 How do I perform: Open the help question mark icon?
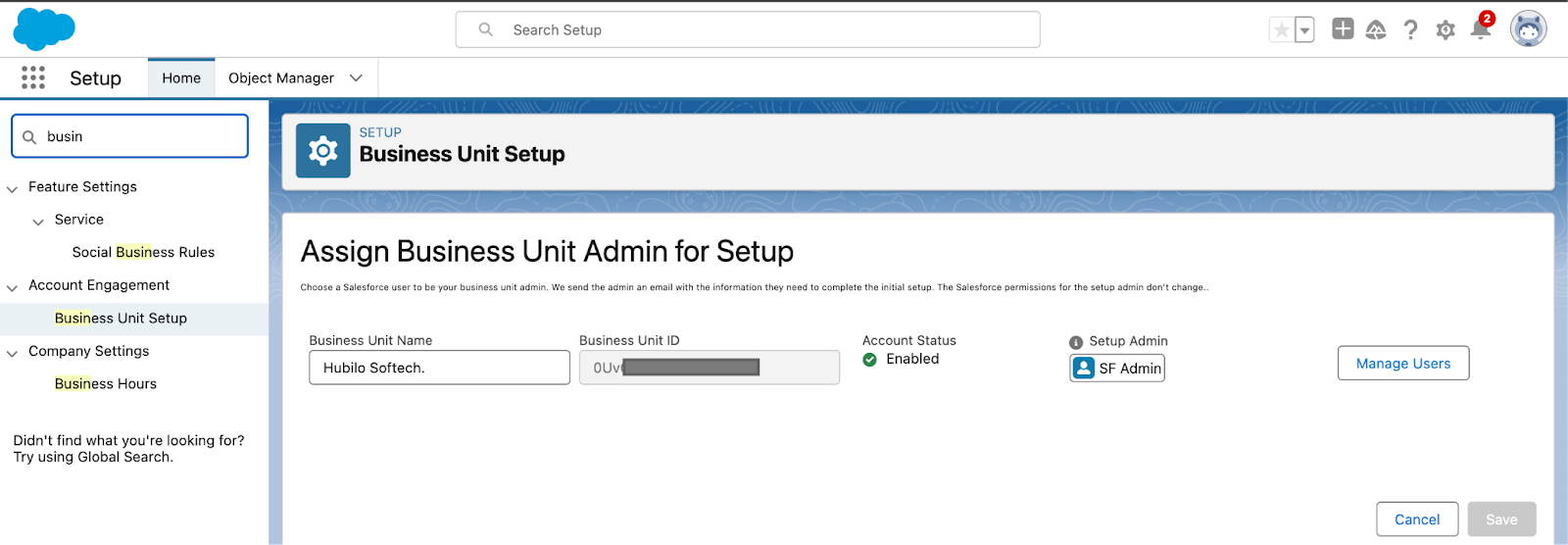click(x=1410, y=30)
